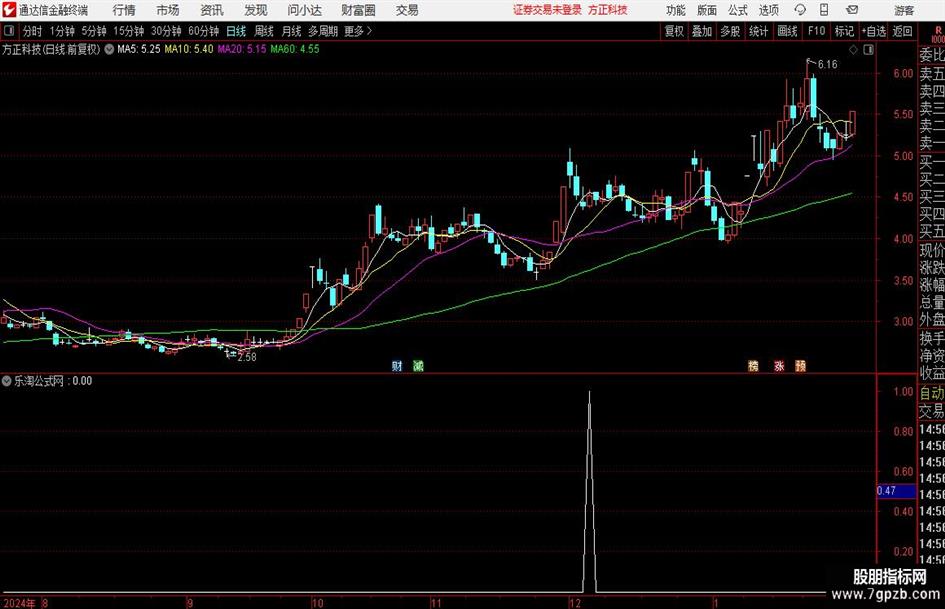Click the 通达信 red logo icon

9,10
